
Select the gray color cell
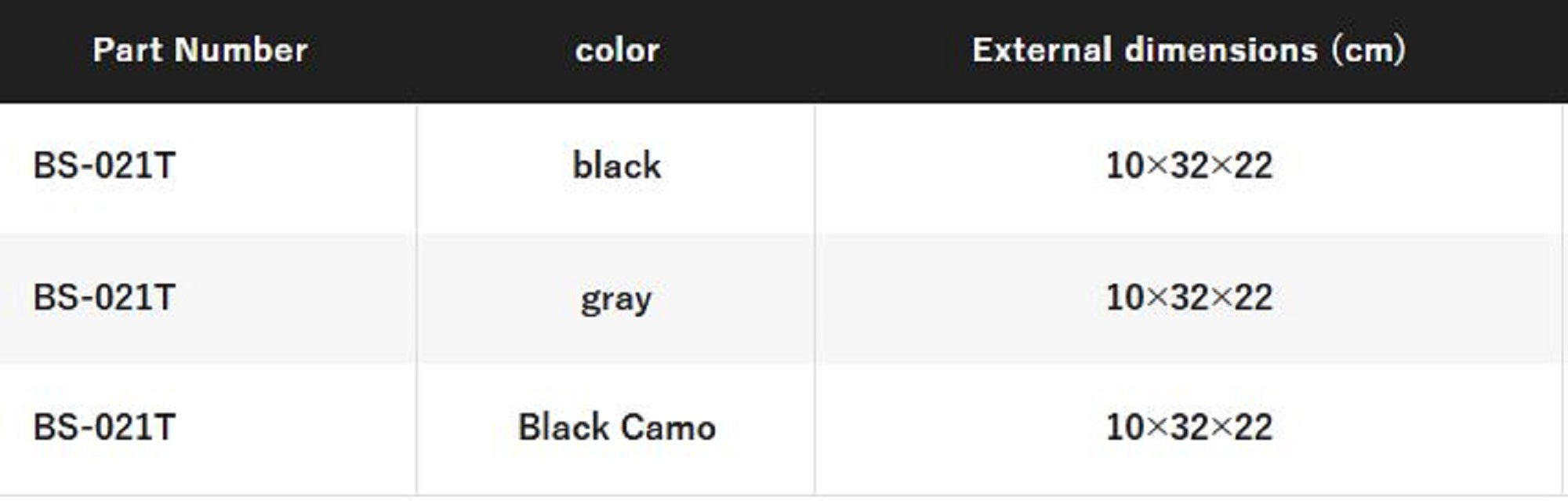click(x=617, y=299)
